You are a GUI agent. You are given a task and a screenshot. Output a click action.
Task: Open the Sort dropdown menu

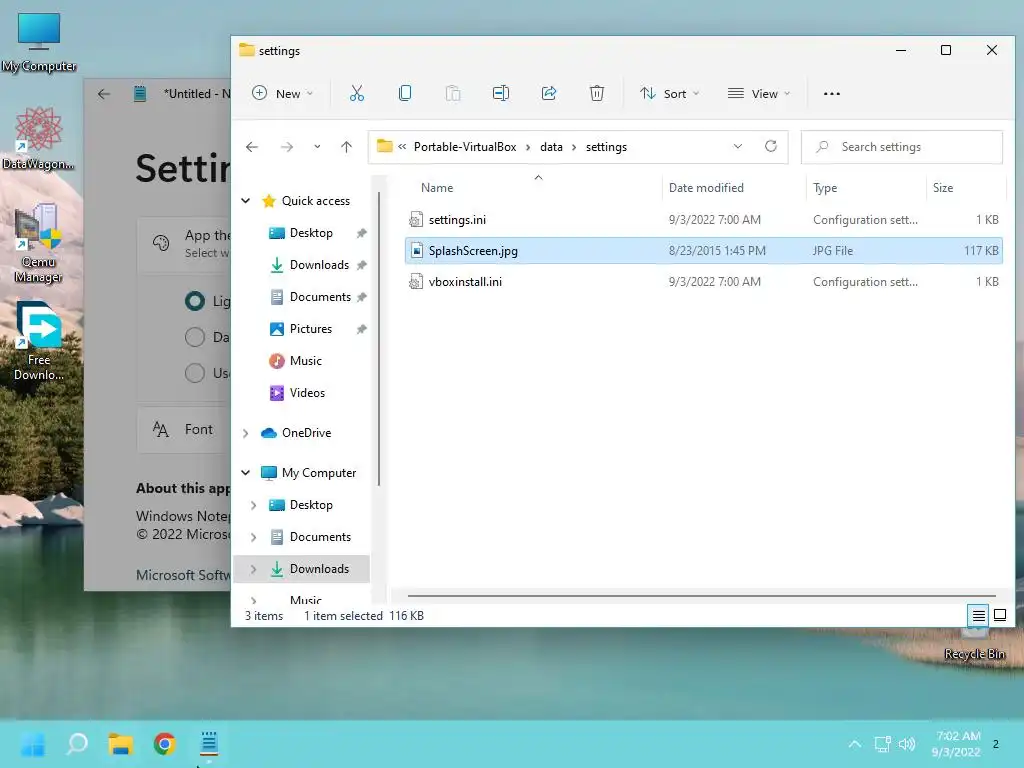pyautogui.click(x=669, y=93)
